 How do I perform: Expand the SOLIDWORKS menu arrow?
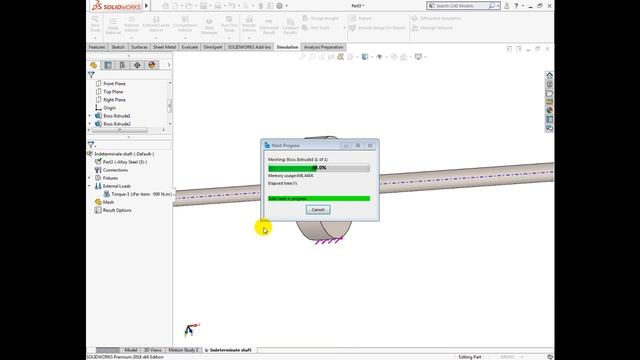(x=146, y=6)
